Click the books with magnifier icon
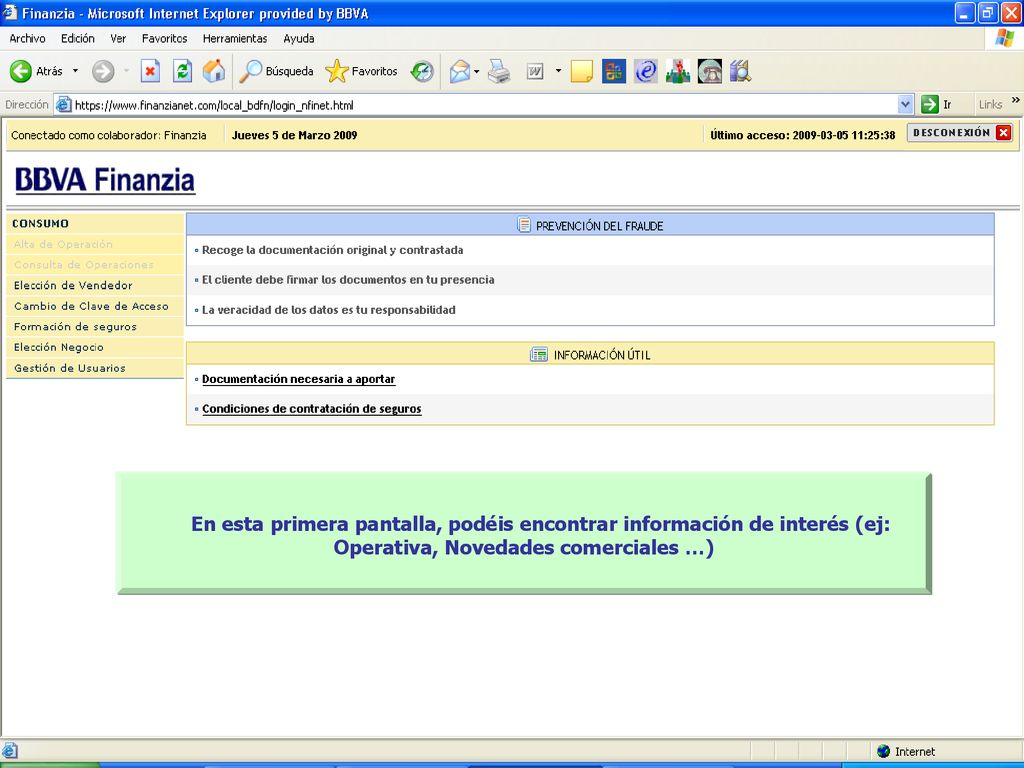Image resolution: width=1024 pixels, height=768 pixels. click(x=741, y=71)
